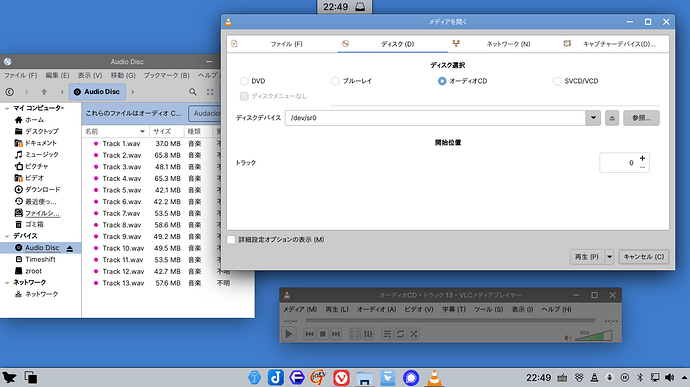Click the system tray volume icon
The image size is (690, 387).
[x=669, y=377]
